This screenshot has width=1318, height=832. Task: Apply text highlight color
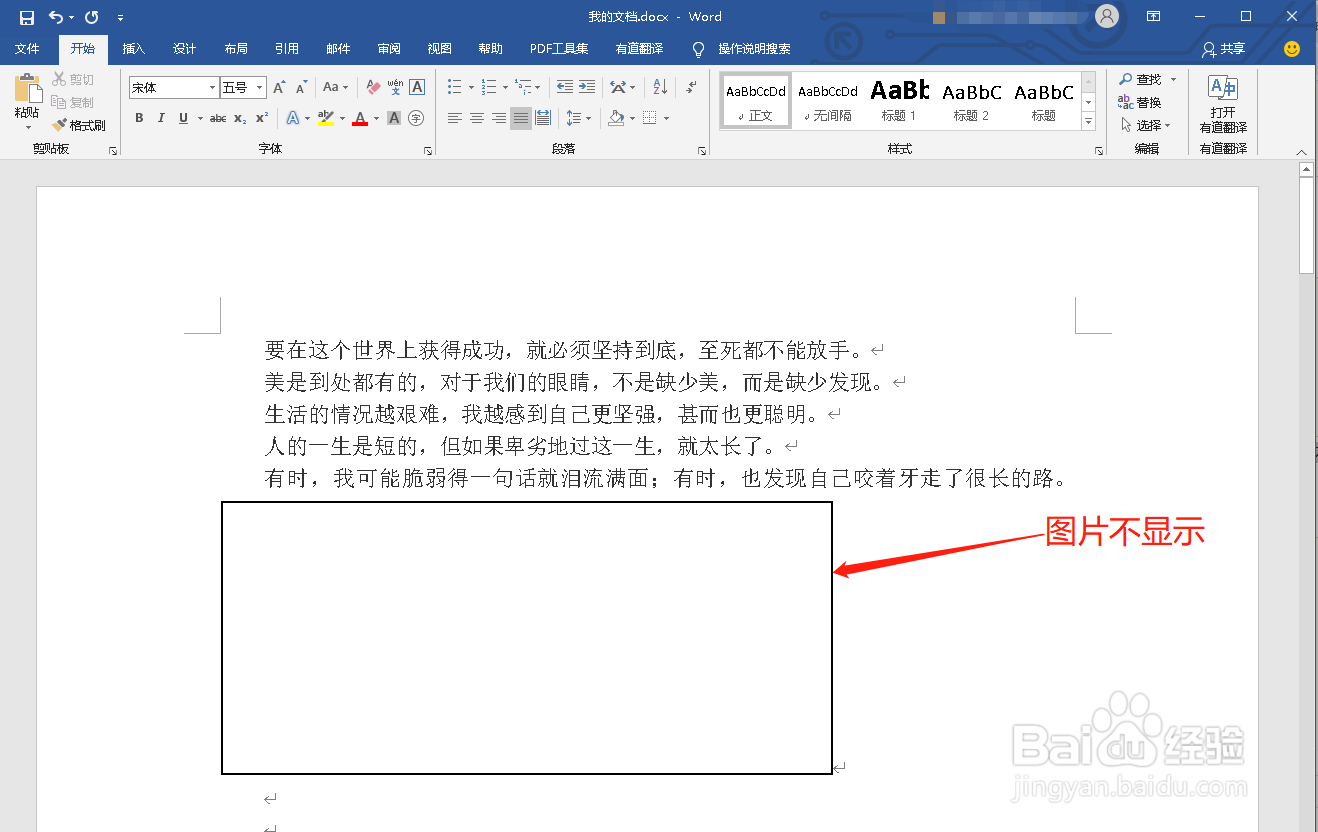pyautogui.click(x=326, y=118)
